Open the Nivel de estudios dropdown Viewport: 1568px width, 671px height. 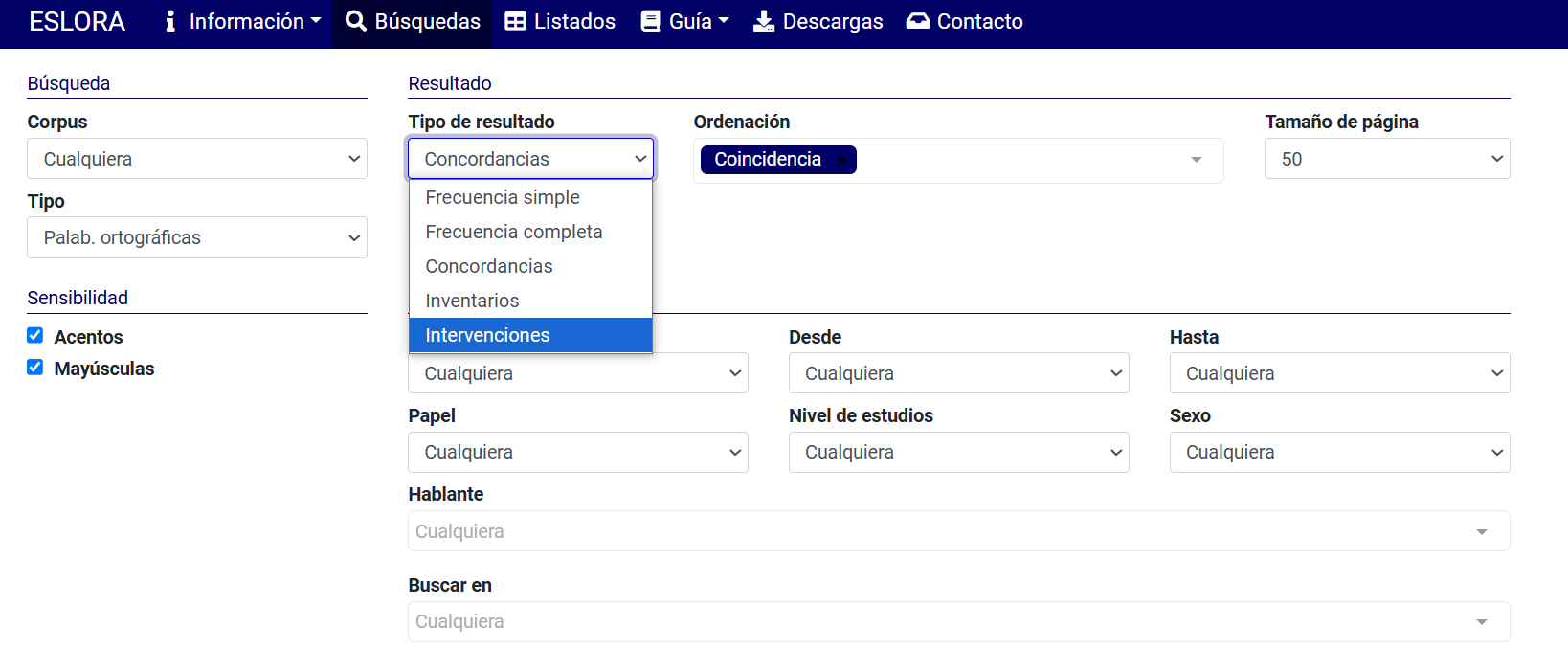958,452
